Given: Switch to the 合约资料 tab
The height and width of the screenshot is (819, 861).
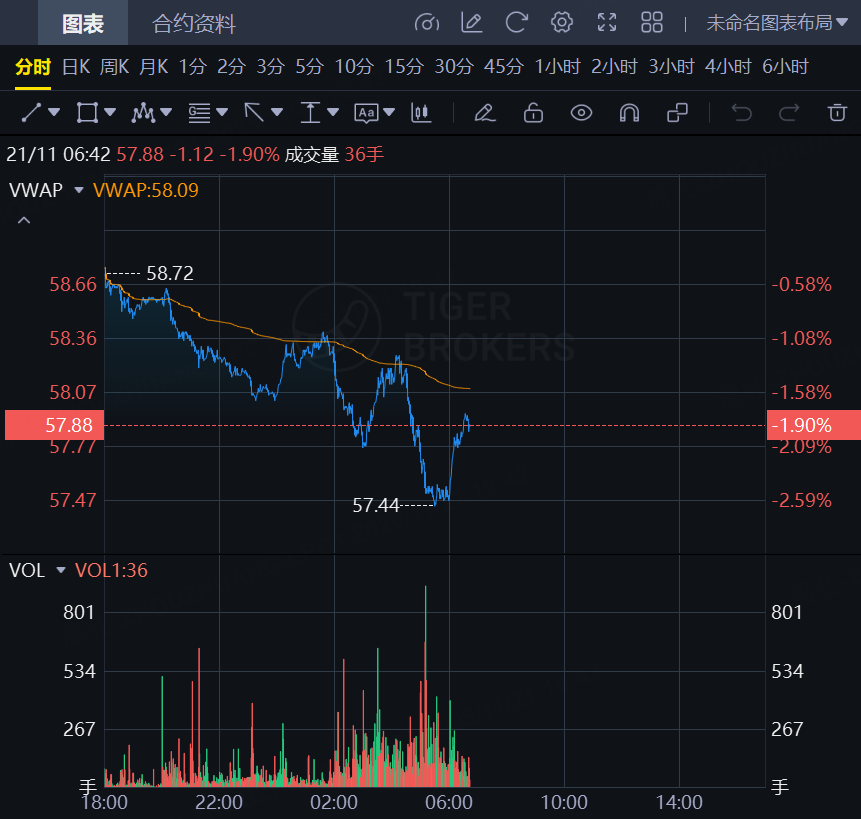Looking at the screenshot, I should pos(194,23).
